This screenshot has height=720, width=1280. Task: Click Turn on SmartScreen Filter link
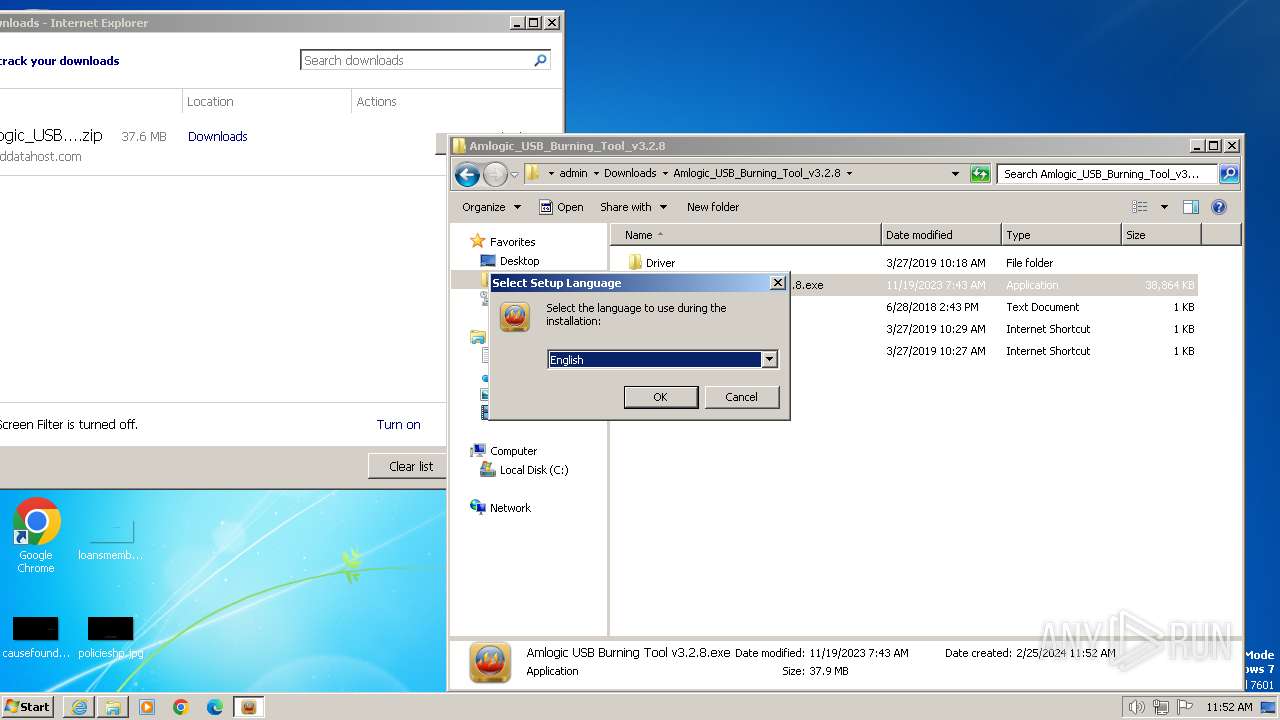(398, 424)
